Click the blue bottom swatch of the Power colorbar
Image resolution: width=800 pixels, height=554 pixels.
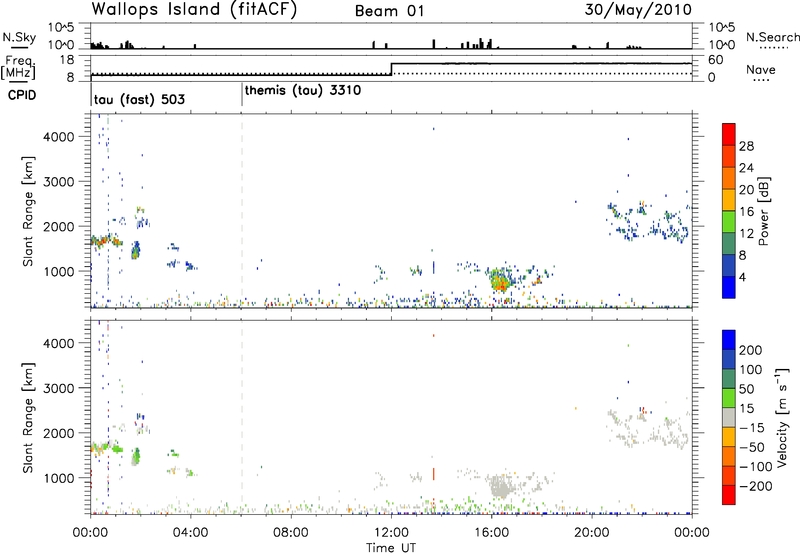729,287
